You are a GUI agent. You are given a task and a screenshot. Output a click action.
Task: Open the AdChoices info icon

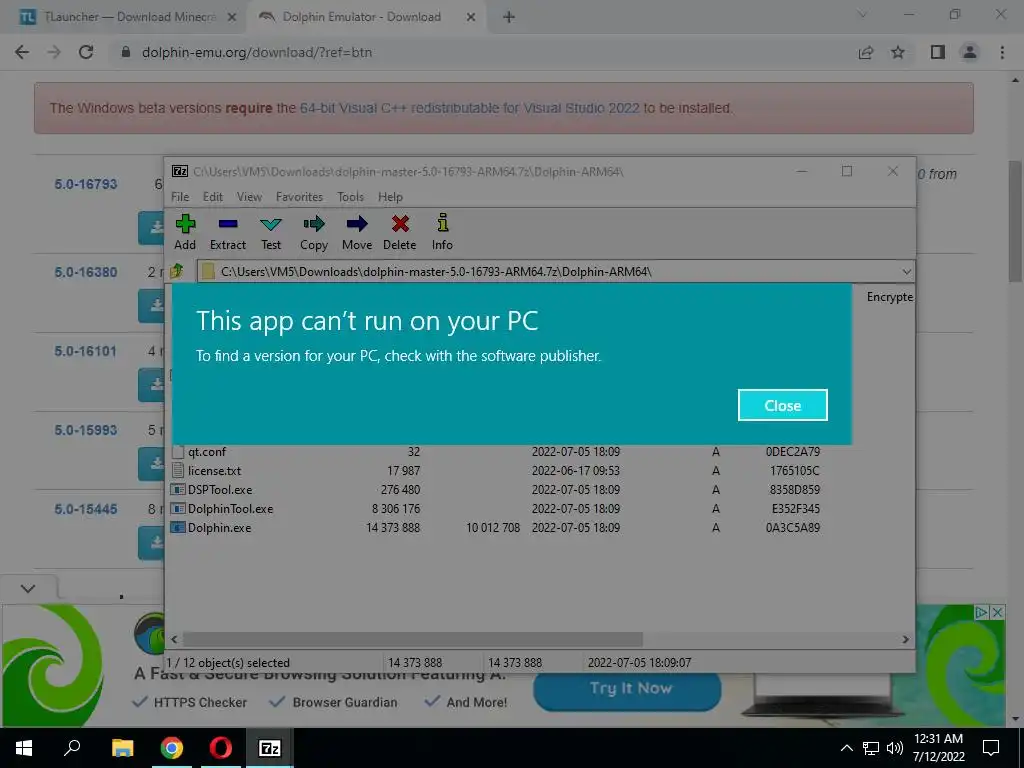click(x=982, y=613)
